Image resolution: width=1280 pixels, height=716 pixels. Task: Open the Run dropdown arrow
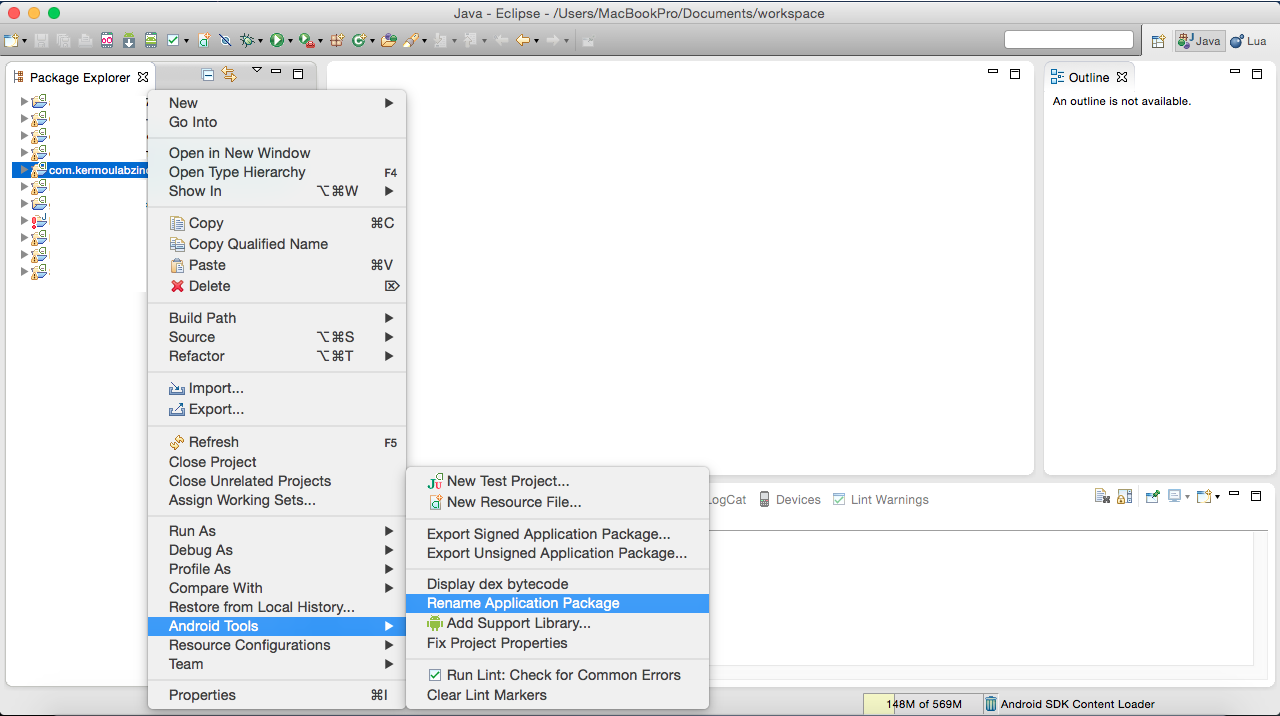point(290,42)
